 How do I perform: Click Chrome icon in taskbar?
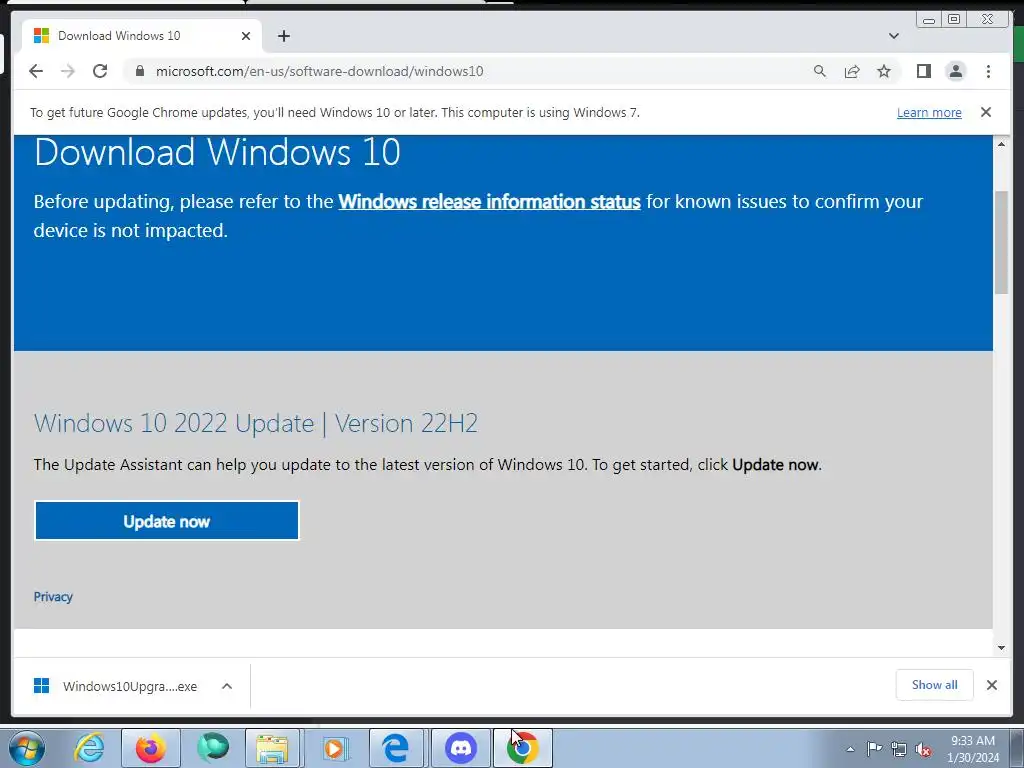point(522,748)
